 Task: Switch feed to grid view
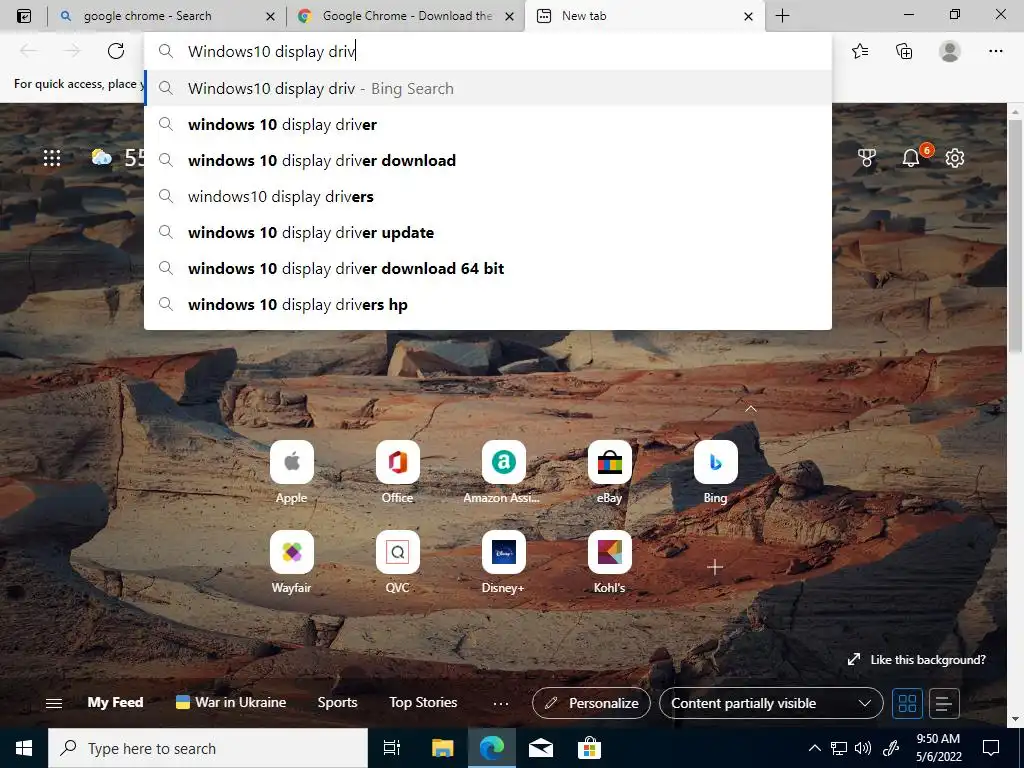(x=907, y=703)
